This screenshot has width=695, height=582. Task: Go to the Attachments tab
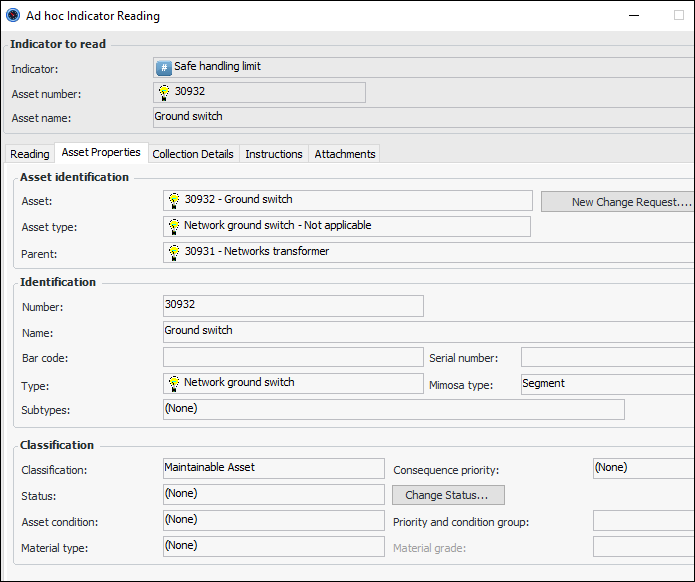(345, 154)
